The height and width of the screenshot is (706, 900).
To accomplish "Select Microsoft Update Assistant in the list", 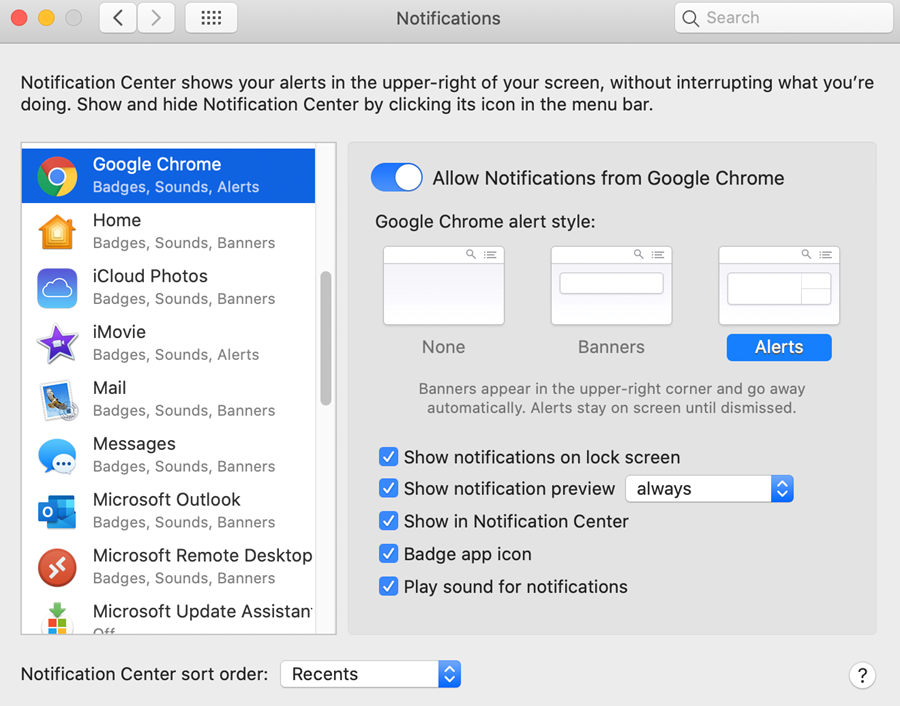I will pos(168,614).
